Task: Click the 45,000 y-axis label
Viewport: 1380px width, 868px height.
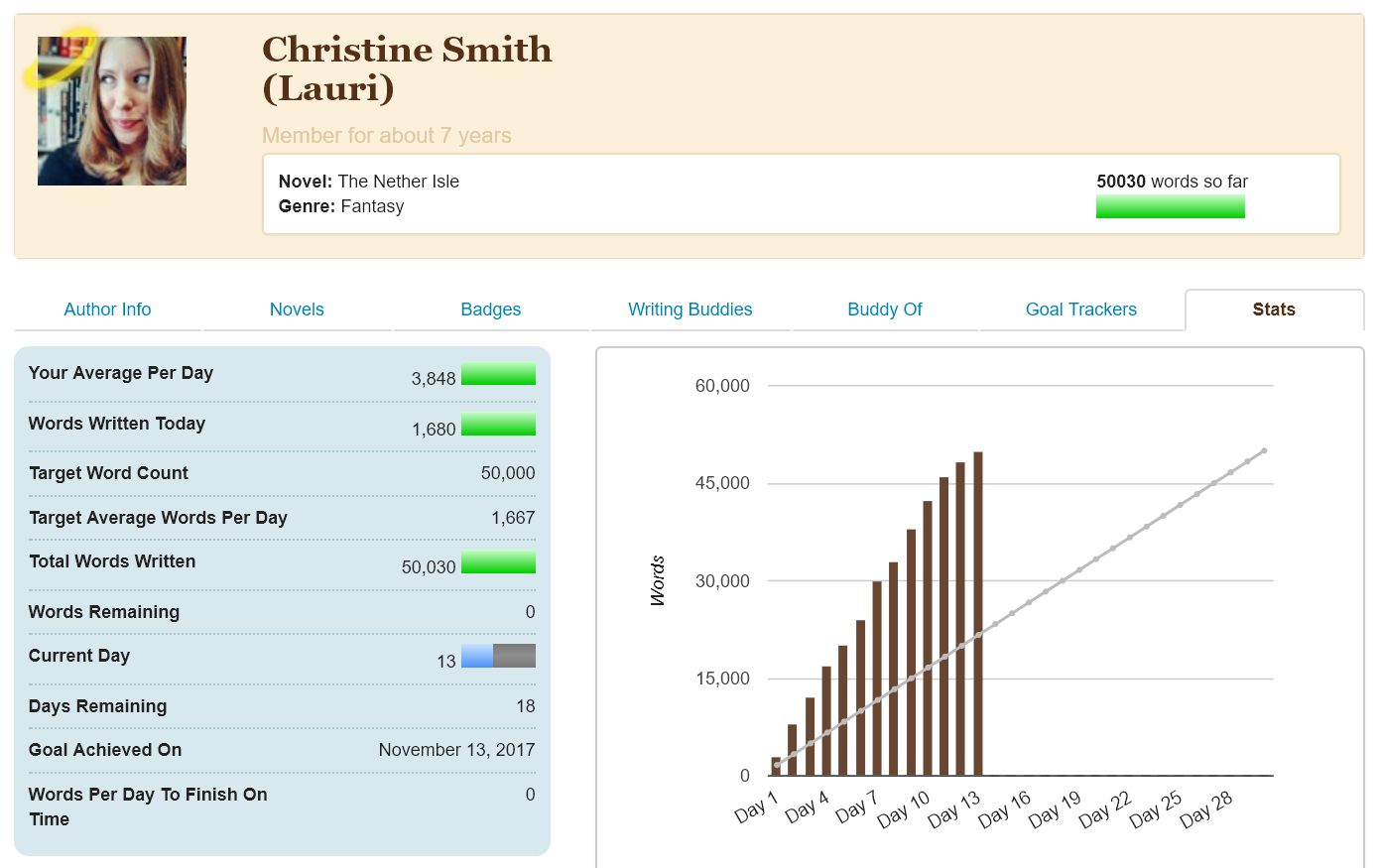Action: (722, 483)
